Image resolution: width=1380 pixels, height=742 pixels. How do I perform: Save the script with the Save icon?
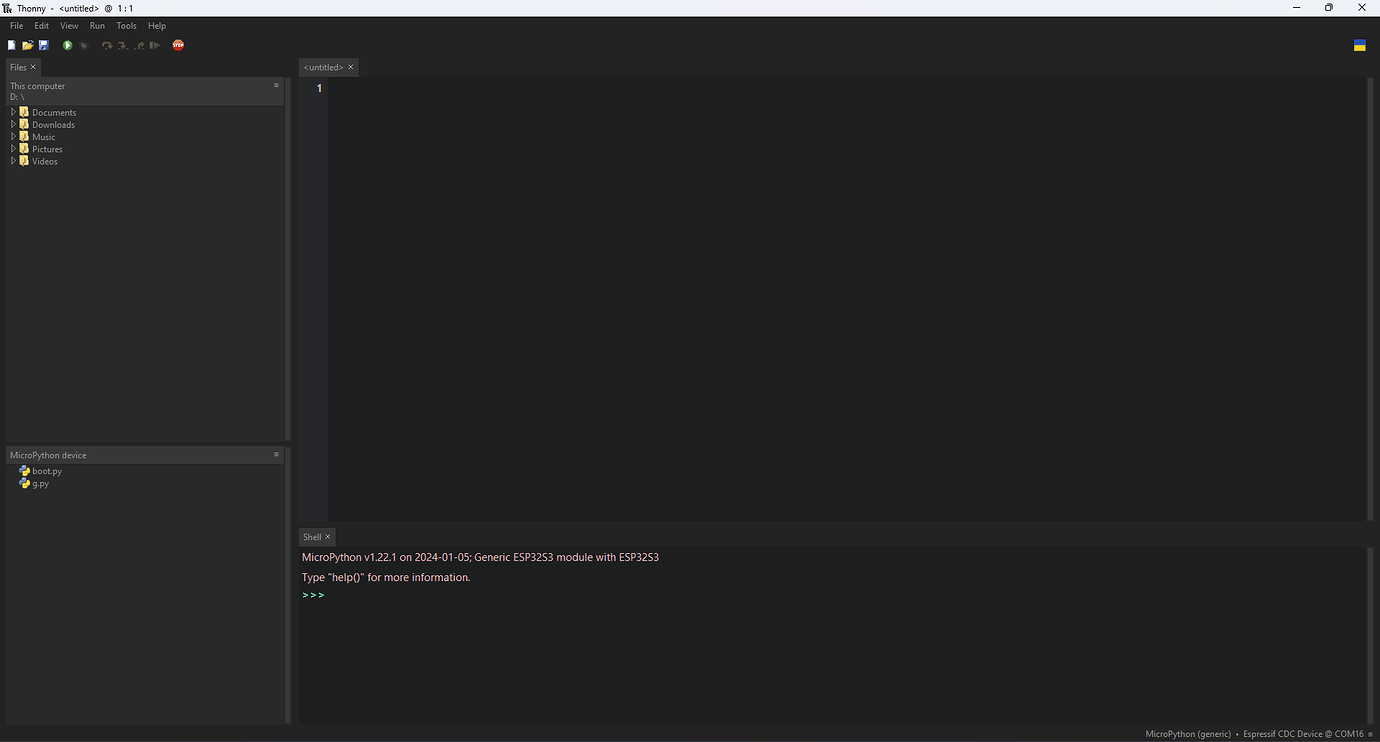tap(43, 45)
